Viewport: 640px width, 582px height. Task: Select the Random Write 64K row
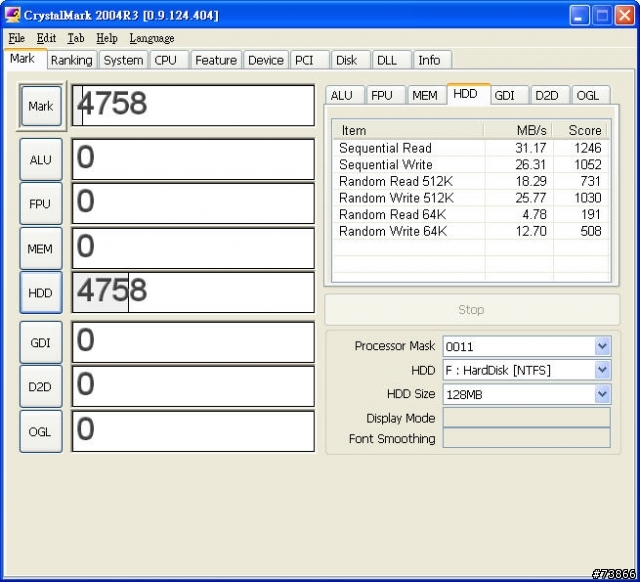coord(471,231)
